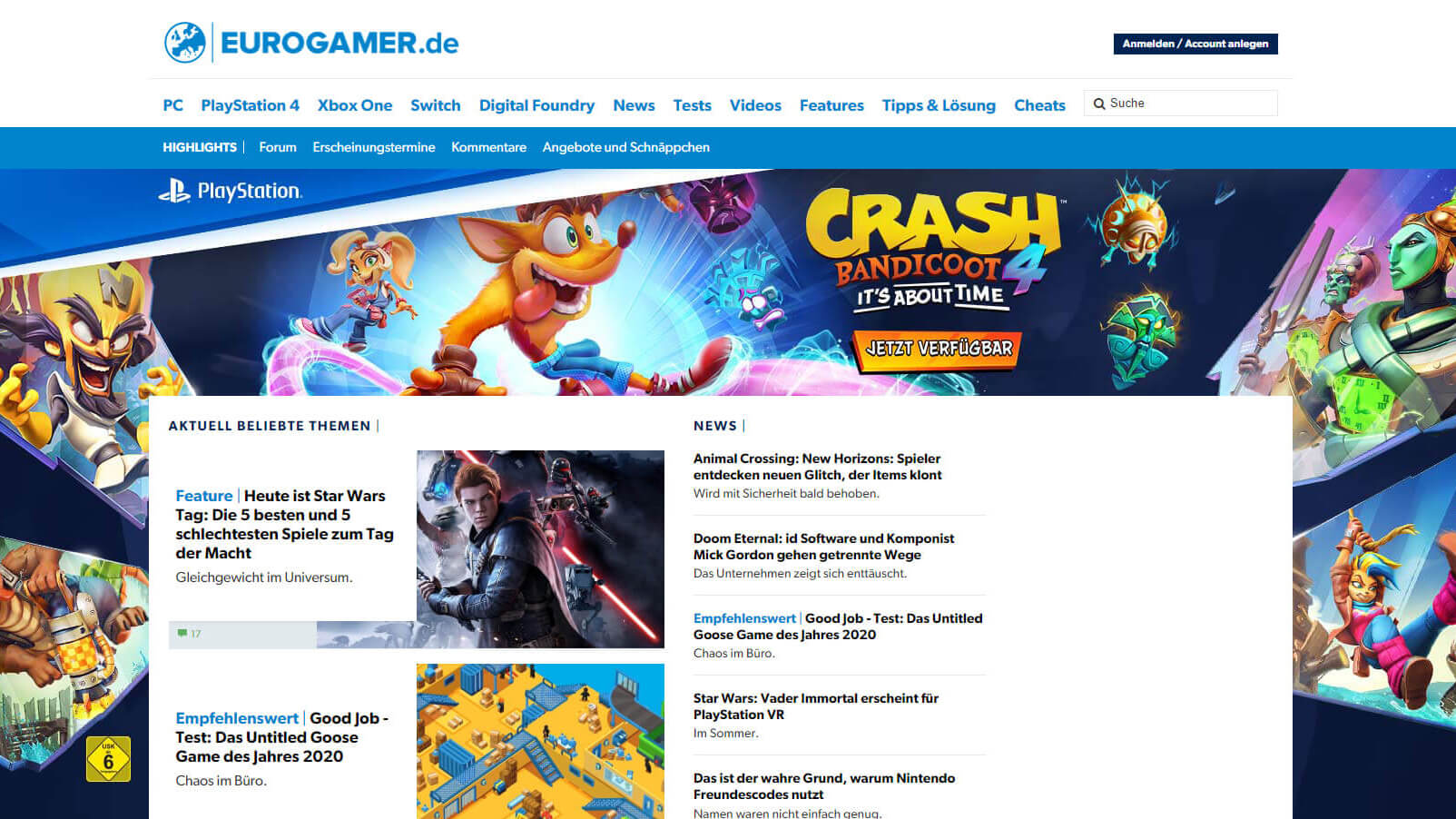Screen dimensions: 1456x819
Task: Read the Animal Crossing glitch news
Action: click(817, 467)
